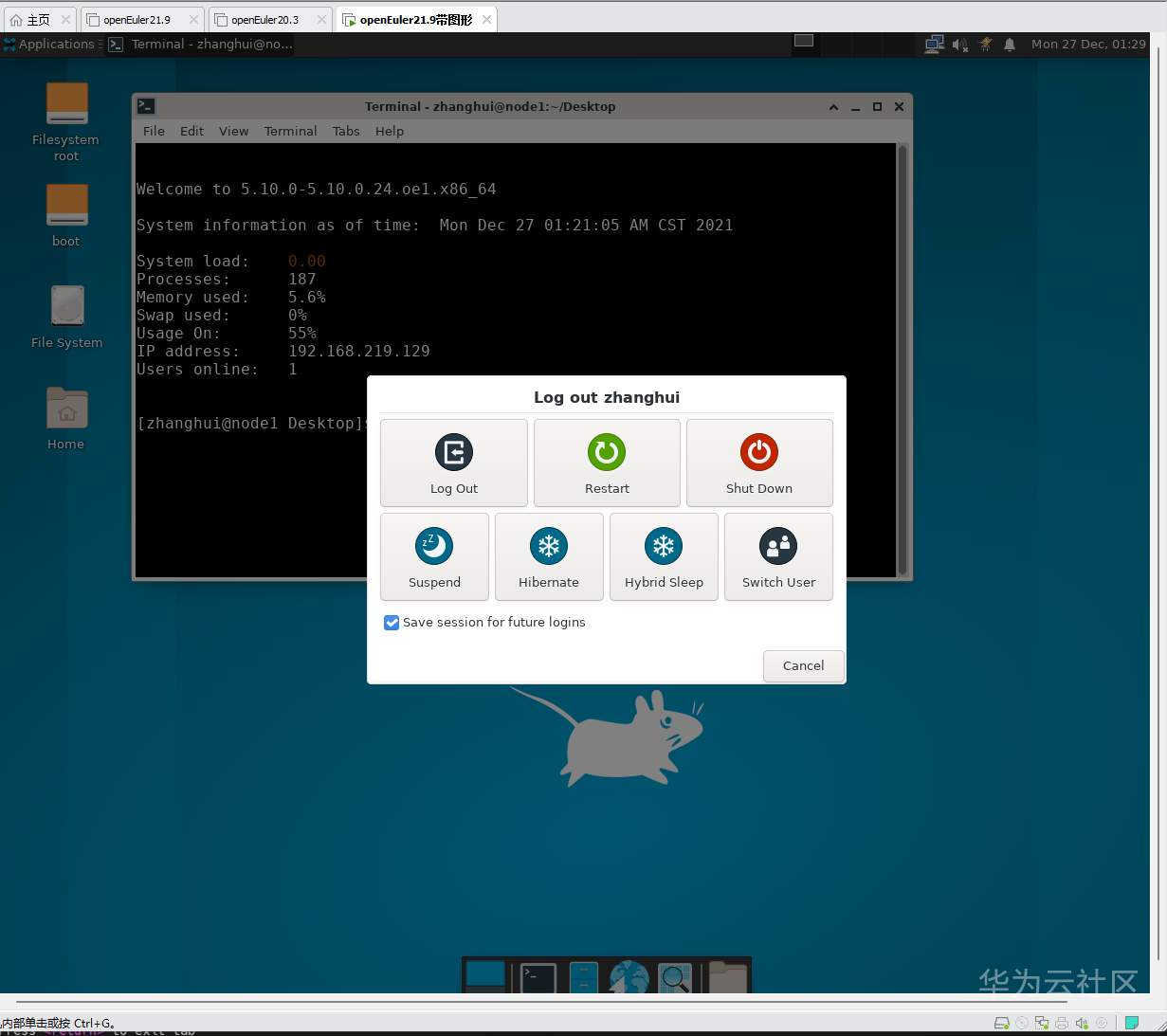Viewport: 1167px width, 1036px height.
Task: Open application finder magnifier in dock
Action: point(675,977)
